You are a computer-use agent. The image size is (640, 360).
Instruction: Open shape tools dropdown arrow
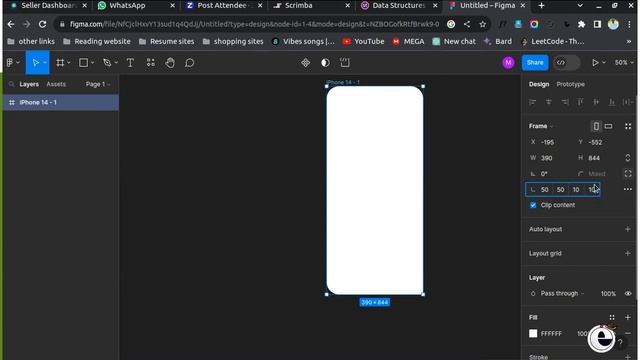point(93,63)
